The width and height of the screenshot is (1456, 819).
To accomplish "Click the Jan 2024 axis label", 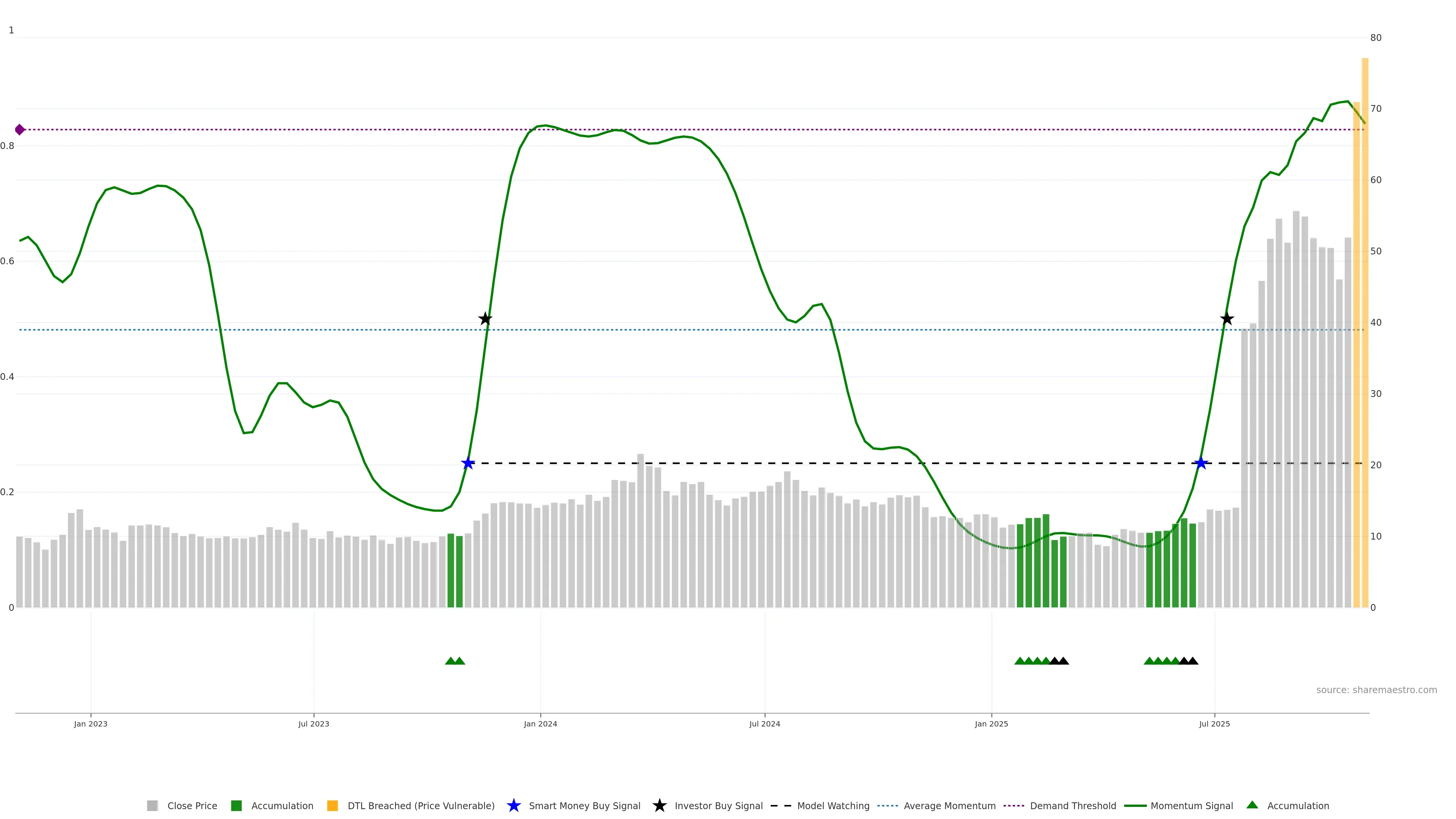I will (x=540, y=724).
